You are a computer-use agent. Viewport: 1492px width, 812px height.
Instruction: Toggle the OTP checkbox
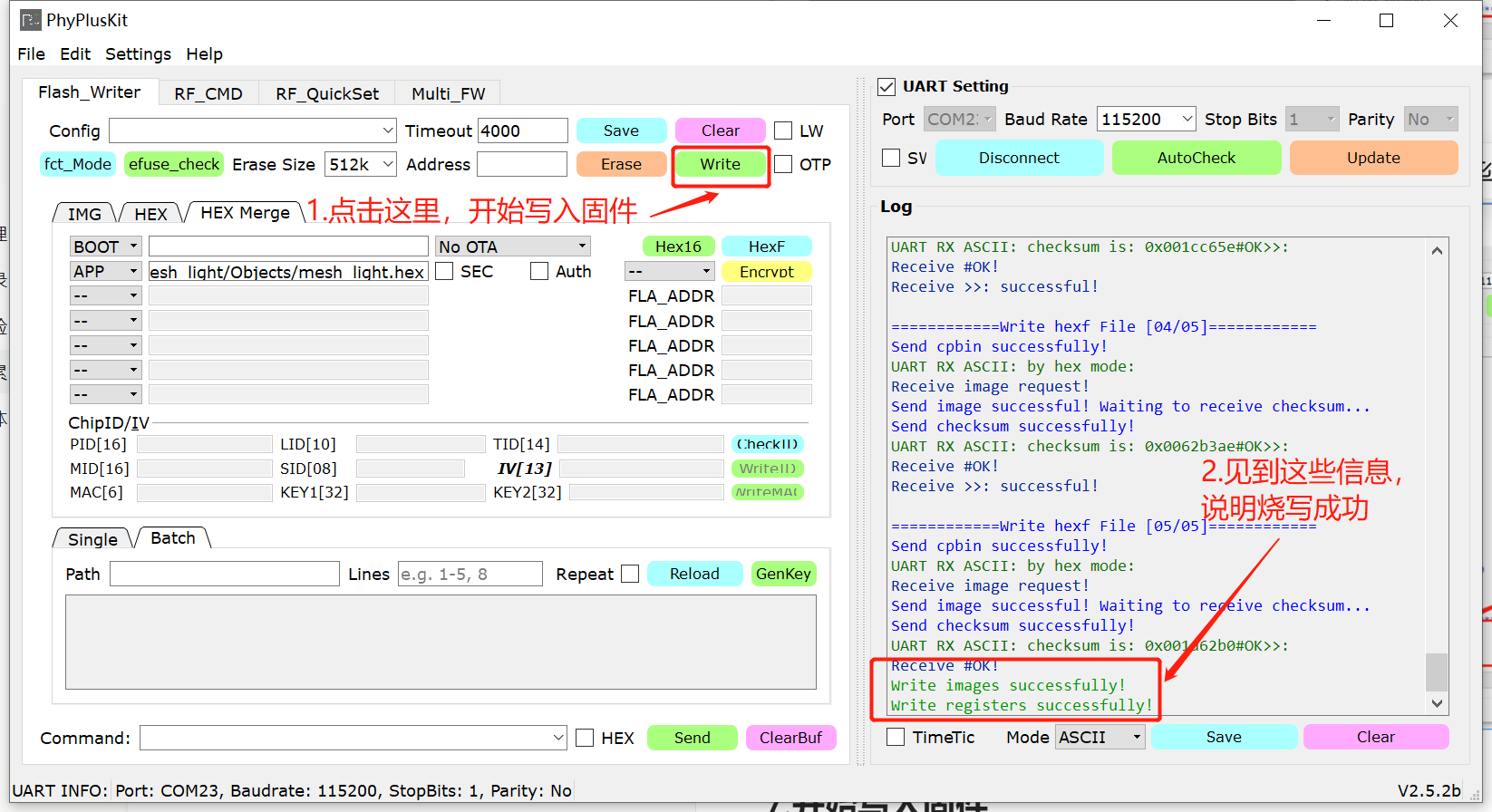[783, 164]
